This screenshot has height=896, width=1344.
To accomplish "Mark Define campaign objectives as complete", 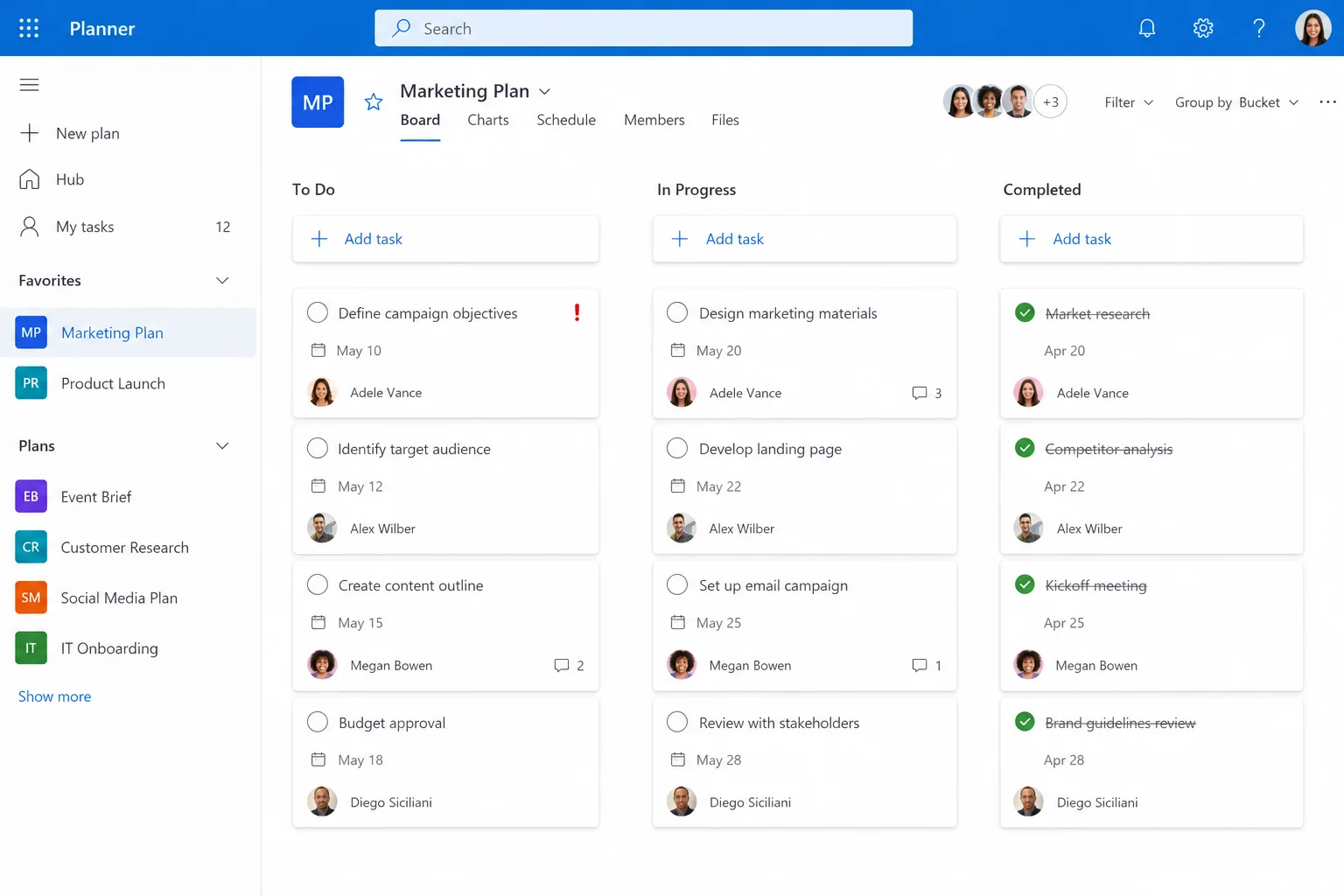I will pos(318,312).
